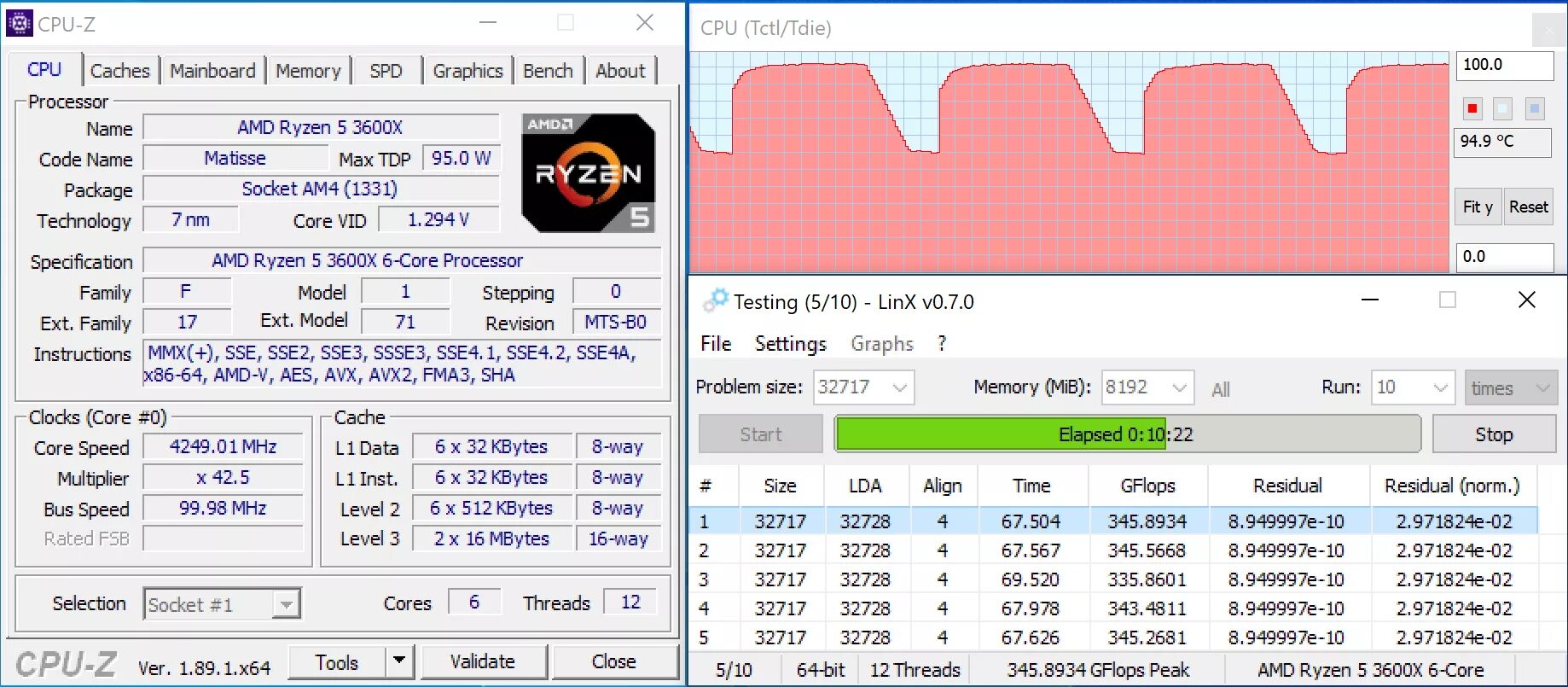Expand the Problem size dropdown
The image size is (1568, 687).
coord(899,387)
